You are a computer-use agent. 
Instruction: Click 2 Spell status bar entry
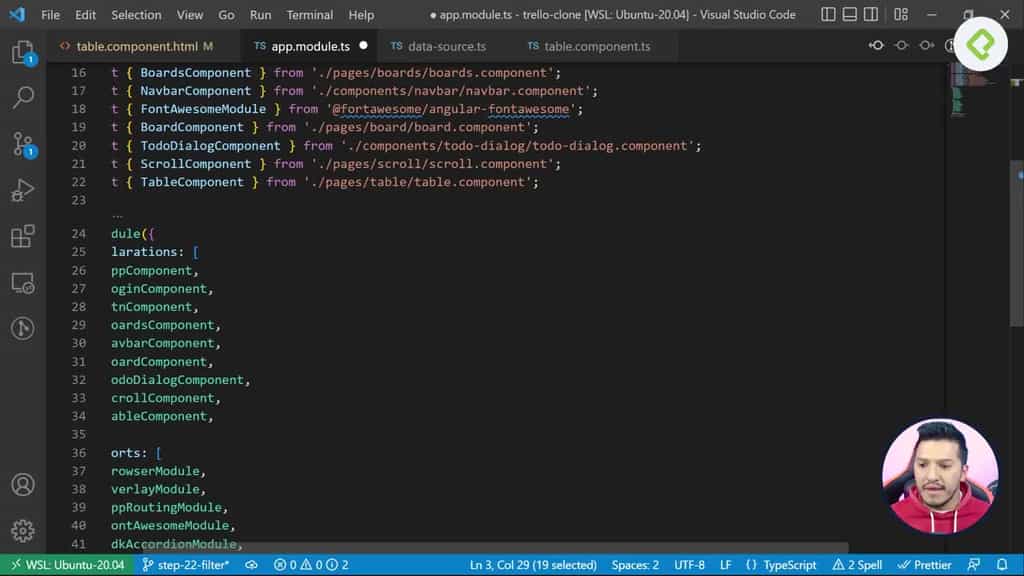858,564
